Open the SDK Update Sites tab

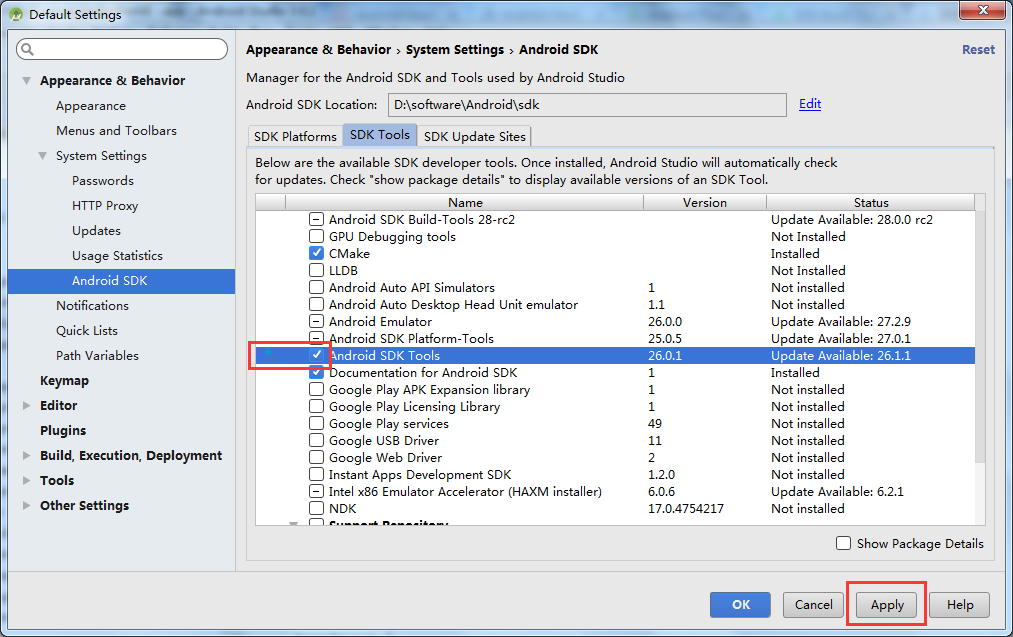(475, 136)
